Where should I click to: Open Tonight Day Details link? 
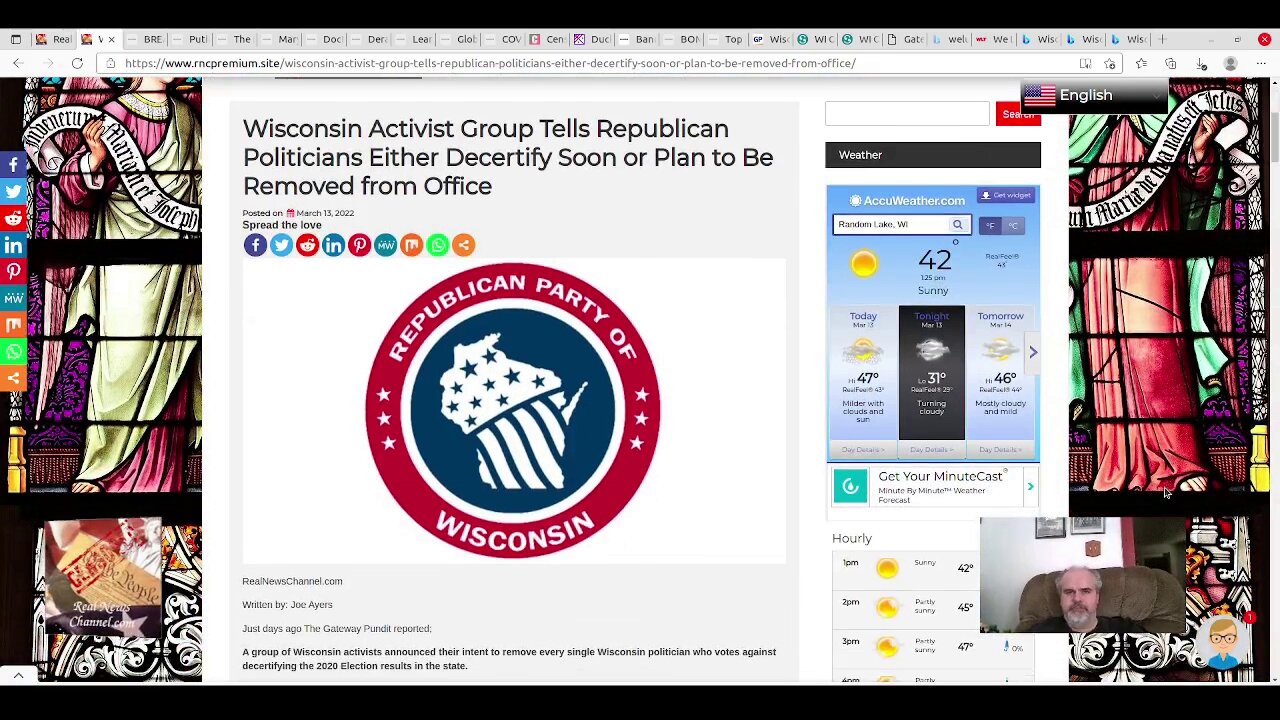[931, 450]
